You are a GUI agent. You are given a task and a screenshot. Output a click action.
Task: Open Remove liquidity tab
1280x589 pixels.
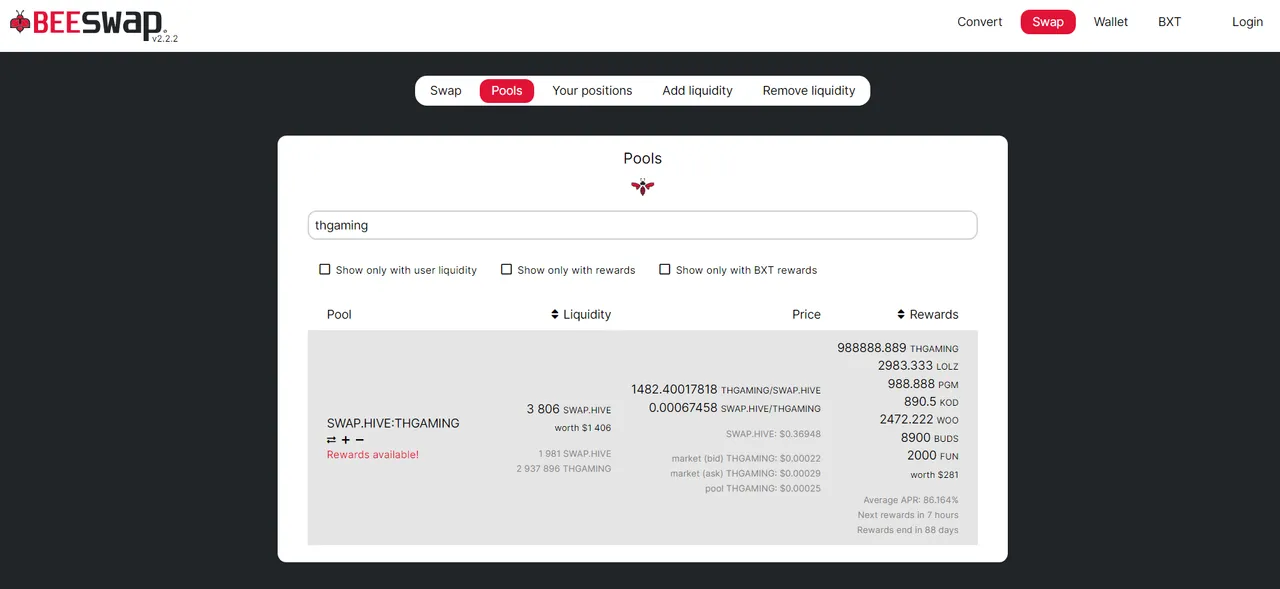tap(809, 90)
